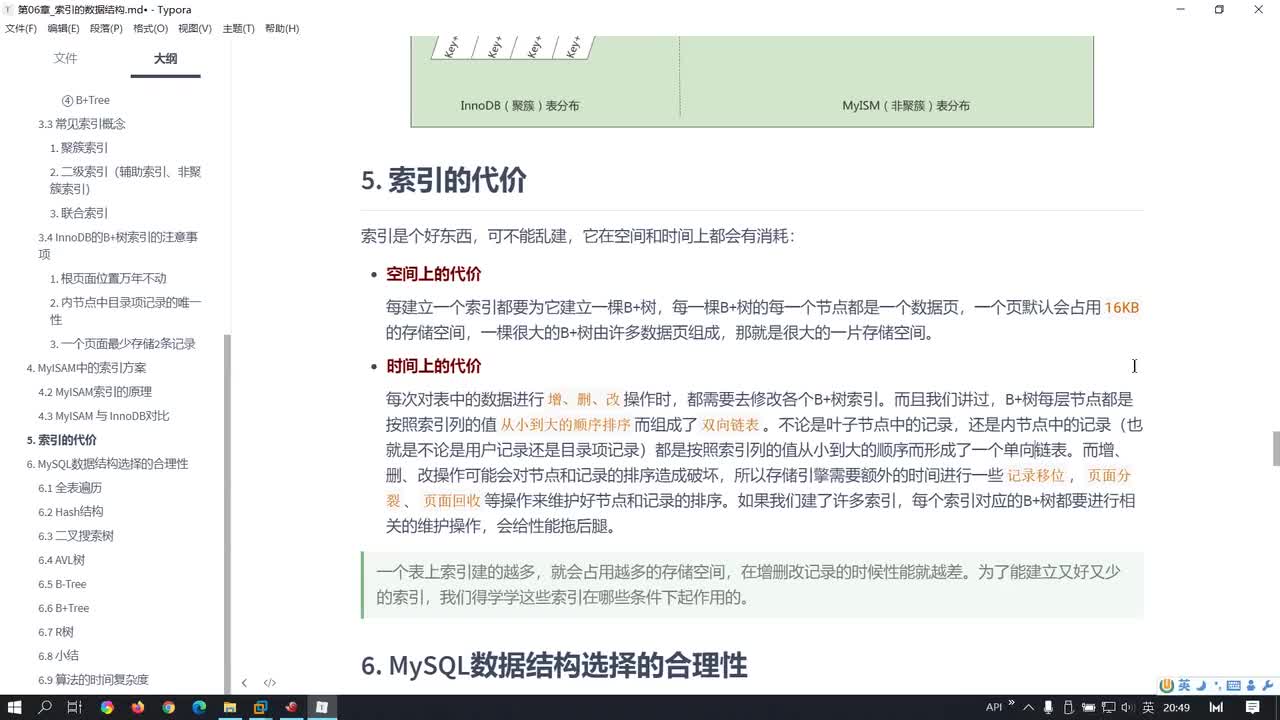Jump to outline item 6.3 二叉搜索树
This screenshot has height=720, width=1280.
[x=76, y=536]
